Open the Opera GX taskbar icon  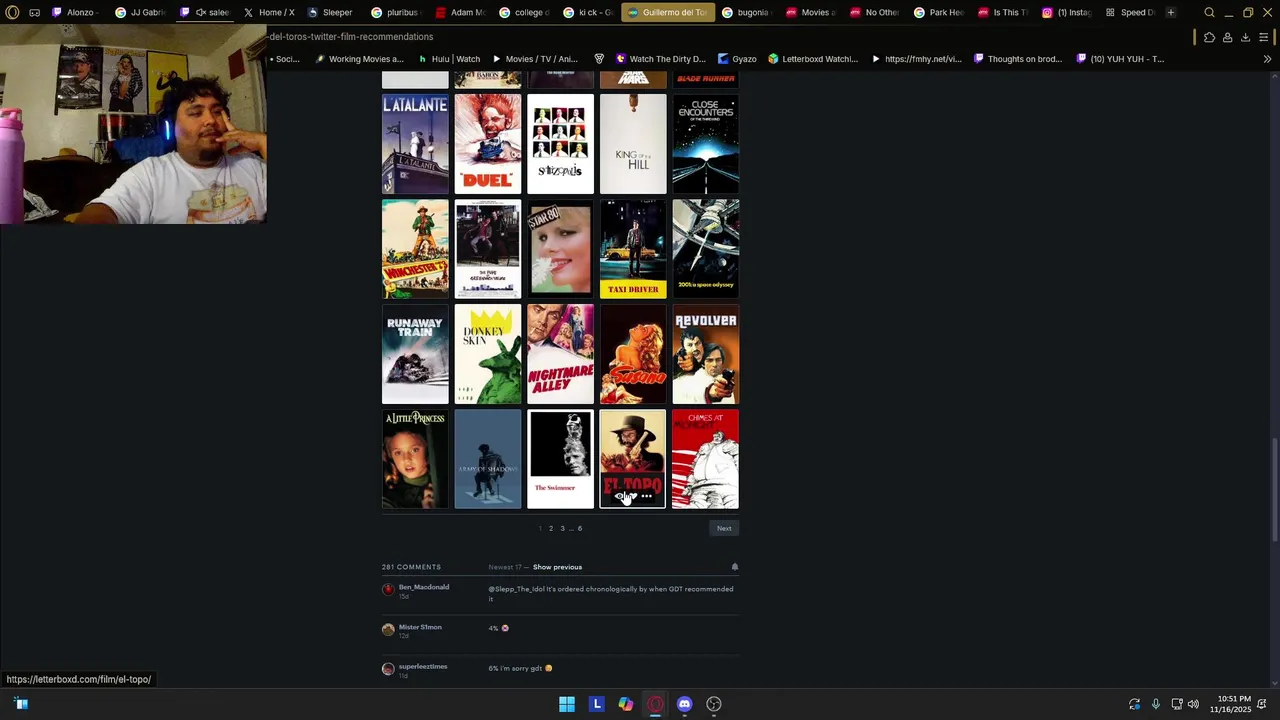tap(655, 704)
